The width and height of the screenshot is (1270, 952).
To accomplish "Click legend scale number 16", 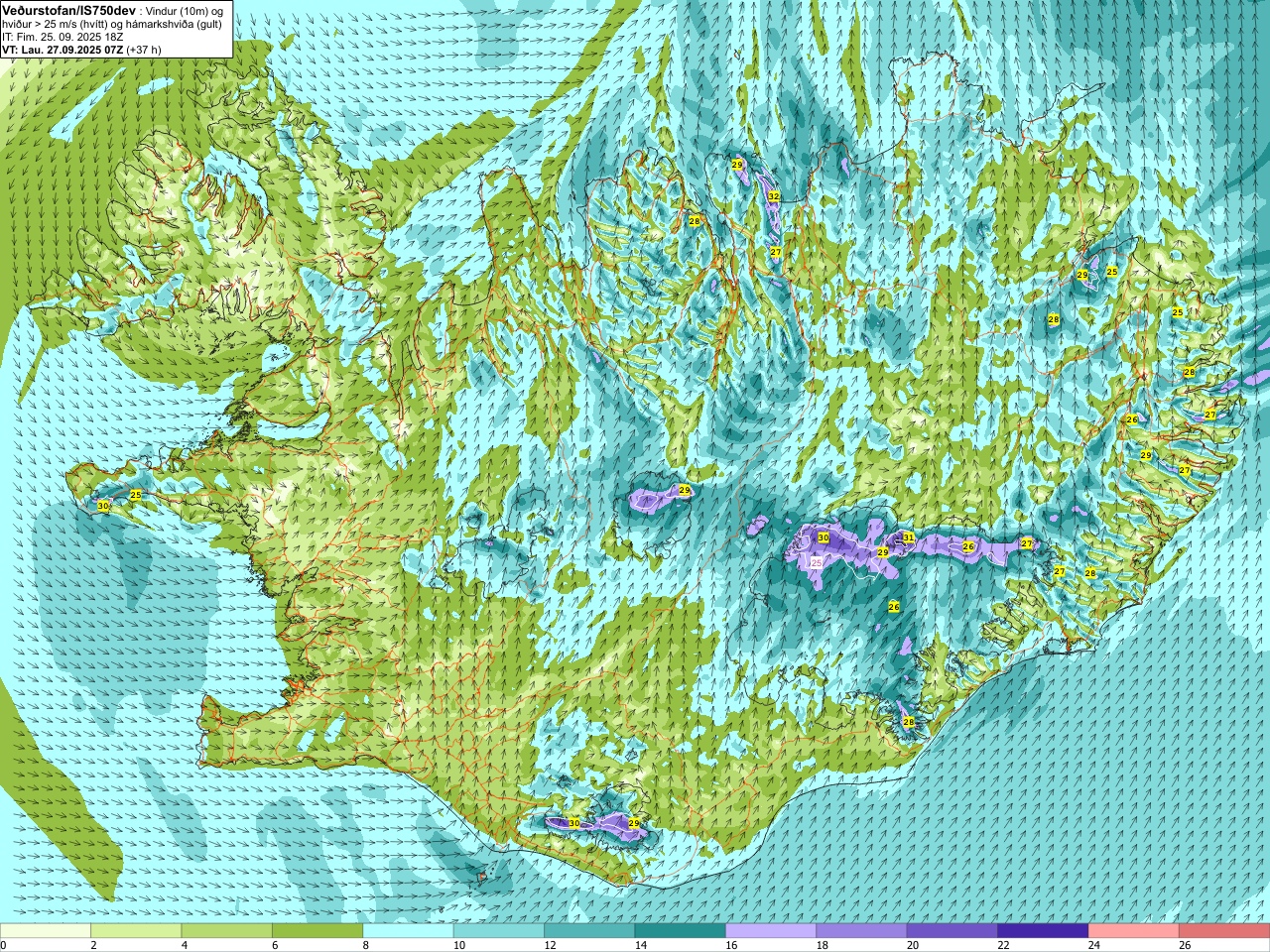I will coord(731,945).
